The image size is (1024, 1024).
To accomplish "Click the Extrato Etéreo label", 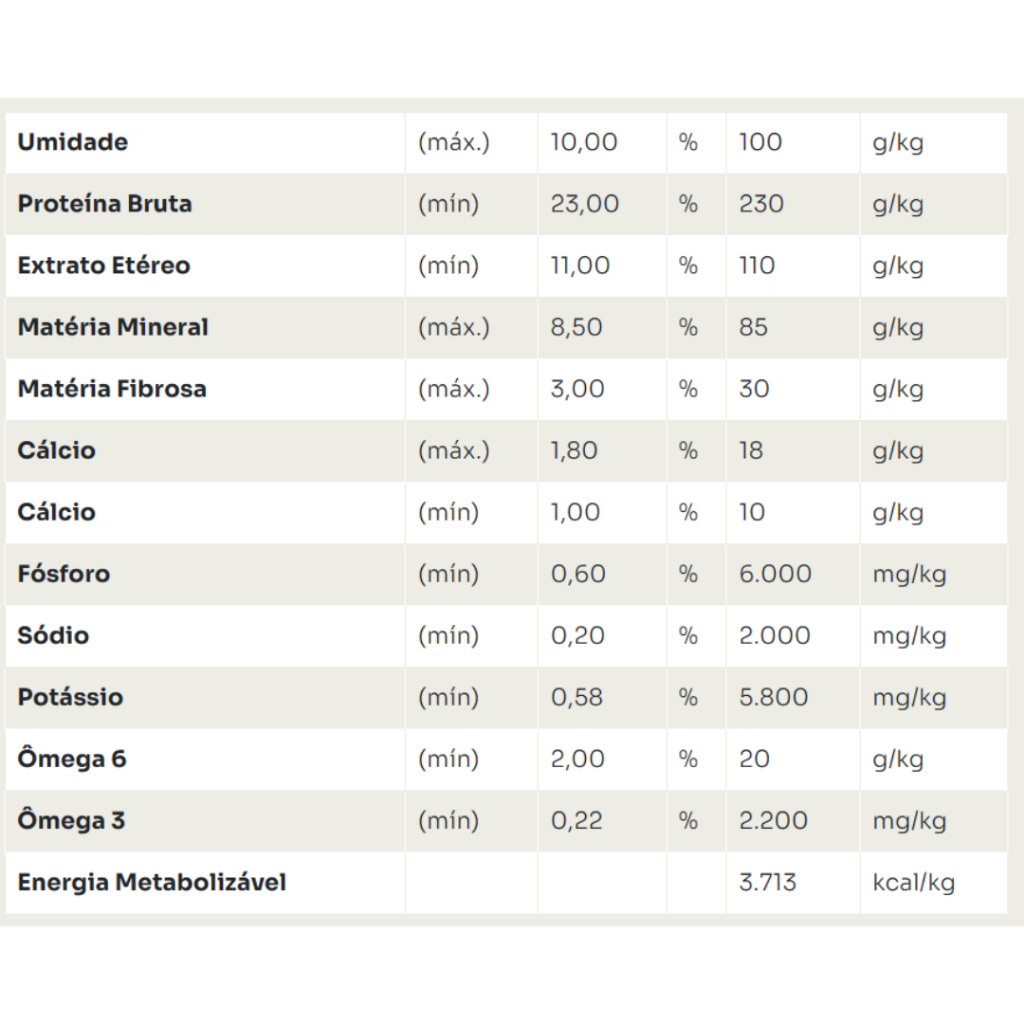I will (x=104, y=266).
